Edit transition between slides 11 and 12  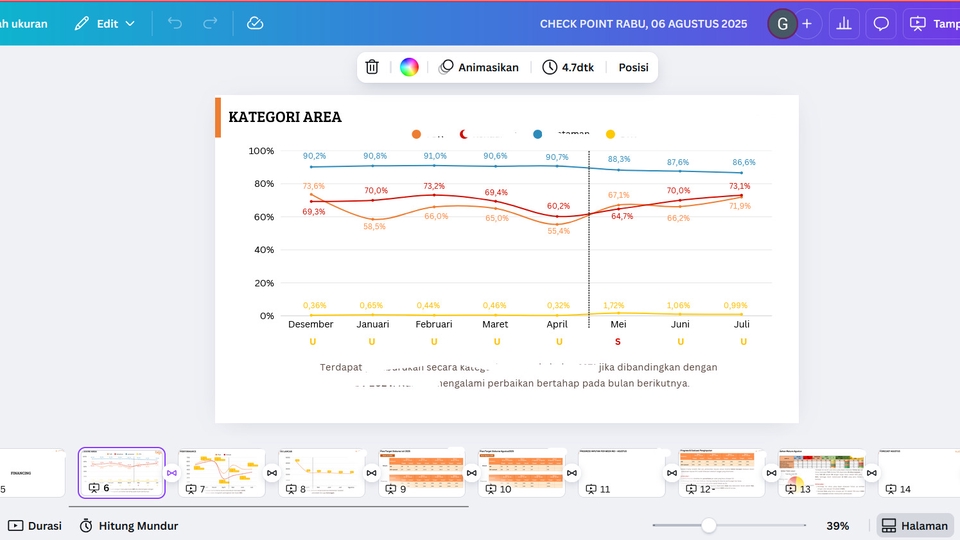click(672, 473)
